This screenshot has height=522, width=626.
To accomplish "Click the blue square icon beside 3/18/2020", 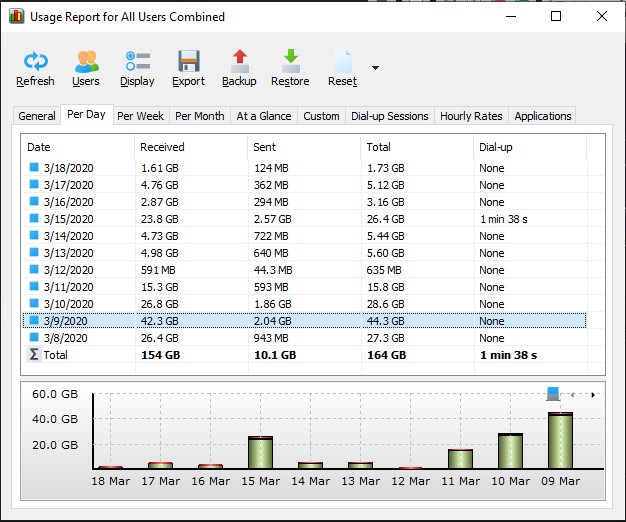I will 34,167.
